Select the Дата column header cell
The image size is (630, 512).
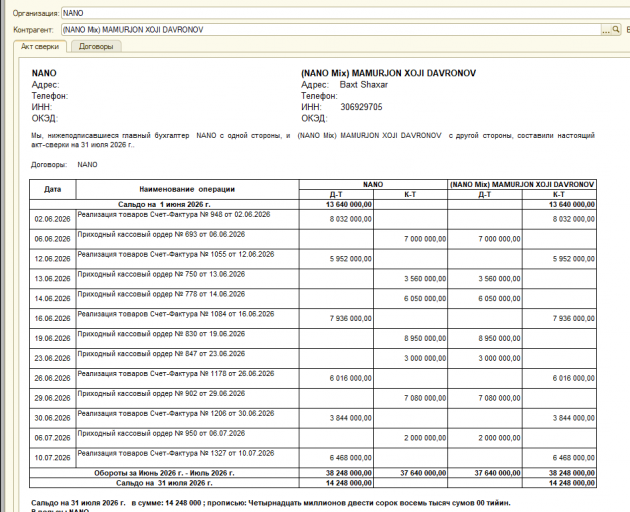pos(53,189)
